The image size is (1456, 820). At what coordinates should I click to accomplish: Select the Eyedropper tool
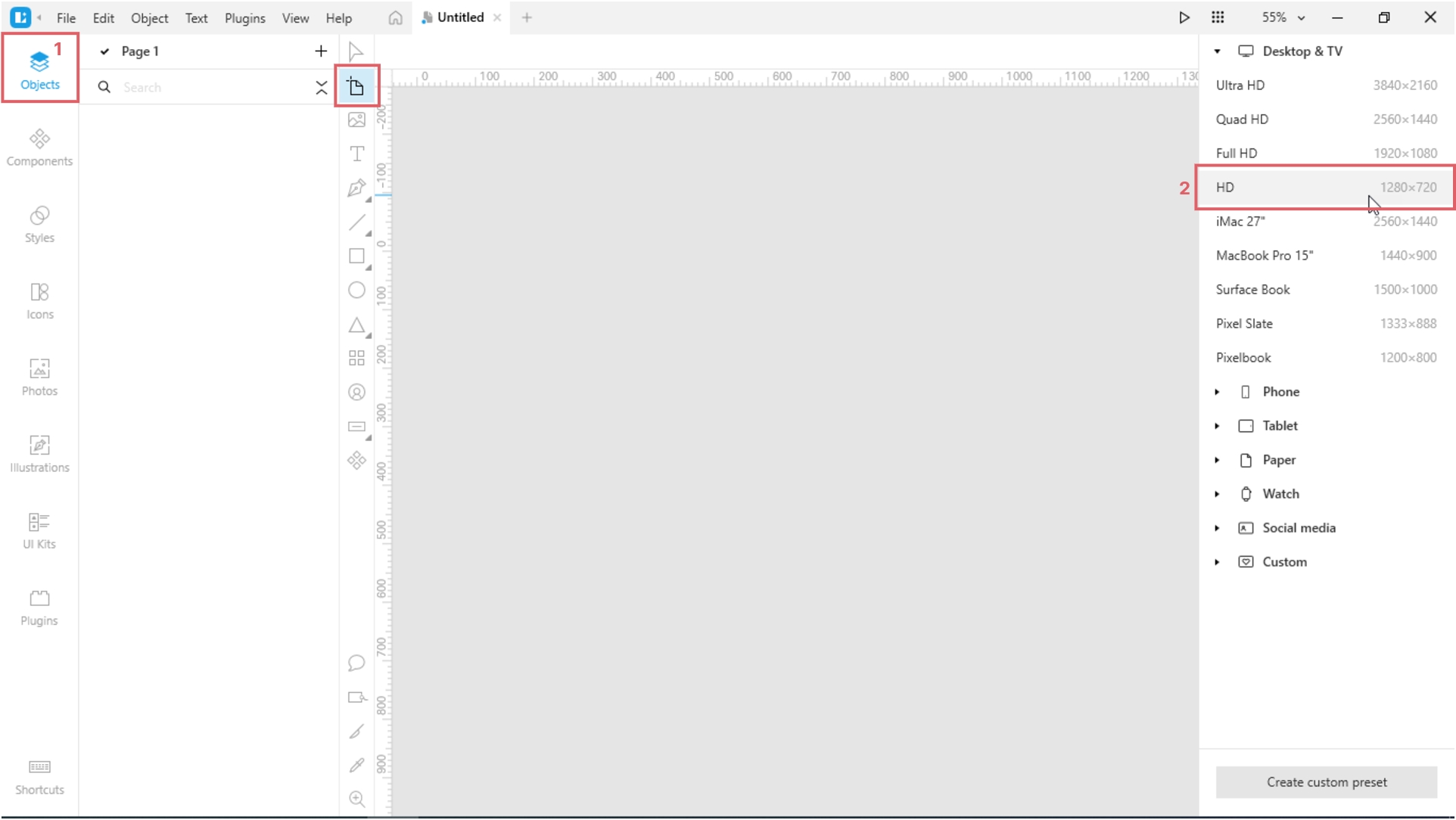pos(356,766)
